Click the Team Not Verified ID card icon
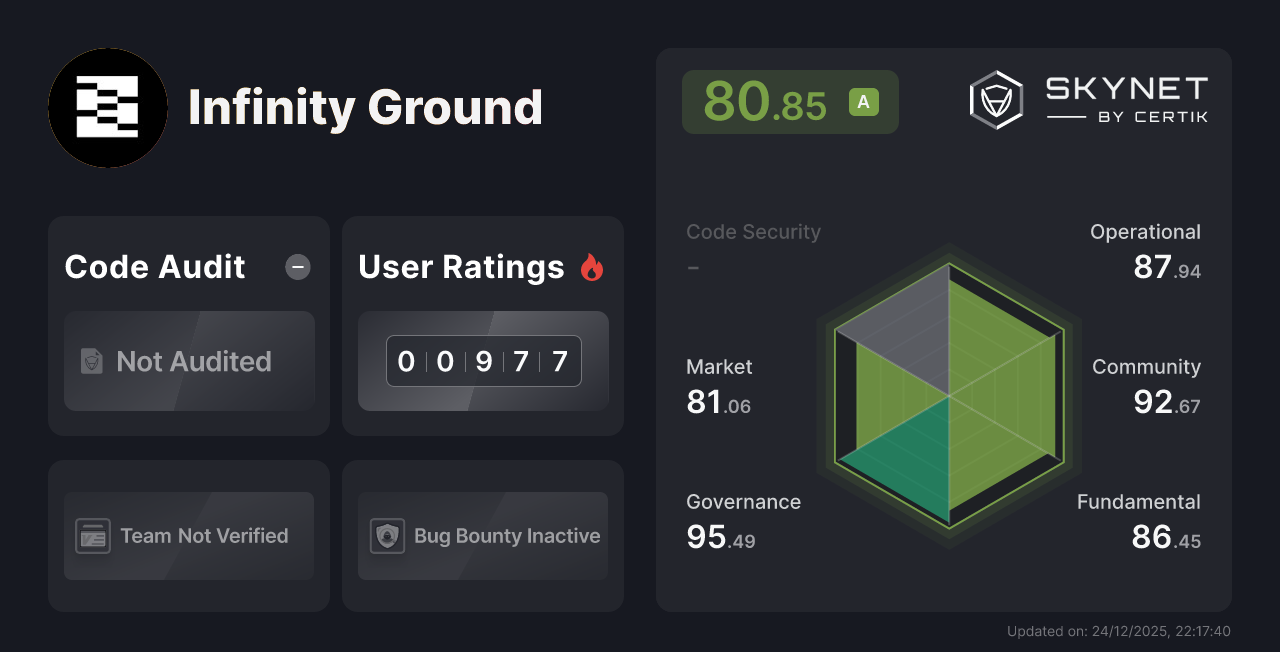 point(93,536)
